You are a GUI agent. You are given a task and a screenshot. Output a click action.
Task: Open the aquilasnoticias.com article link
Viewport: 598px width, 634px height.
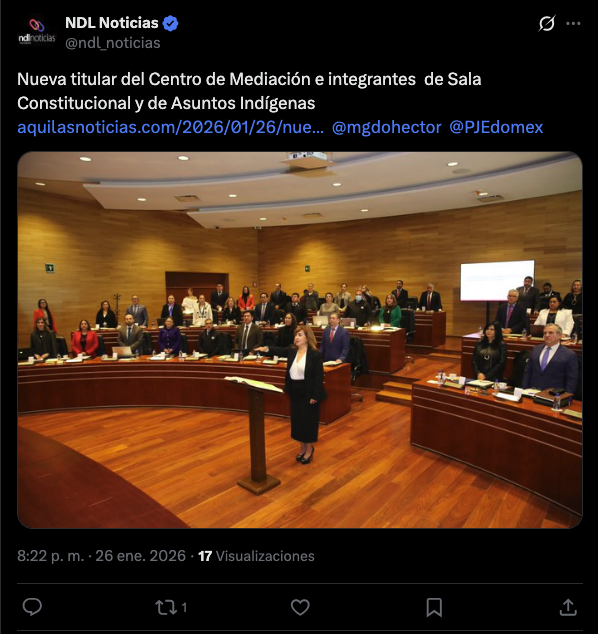[x=170, y=127]
